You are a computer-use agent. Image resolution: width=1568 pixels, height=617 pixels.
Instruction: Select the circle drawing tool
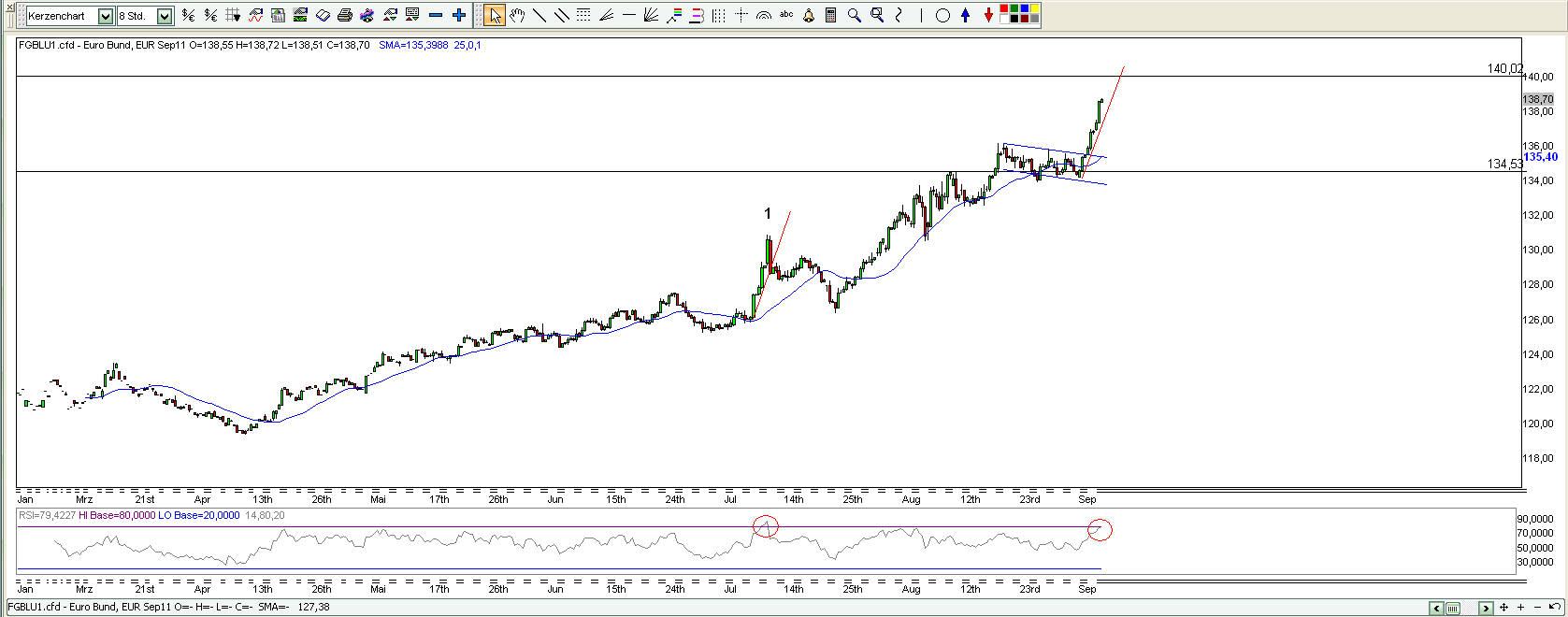tap(942, 15)
